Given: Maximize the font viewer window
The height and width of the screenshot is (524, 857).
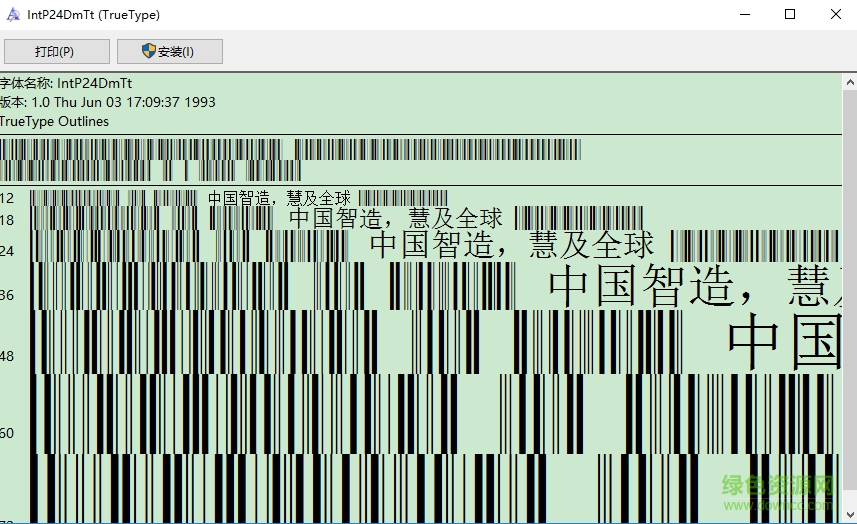Looking at the screenshot, I should coord(790,15).
